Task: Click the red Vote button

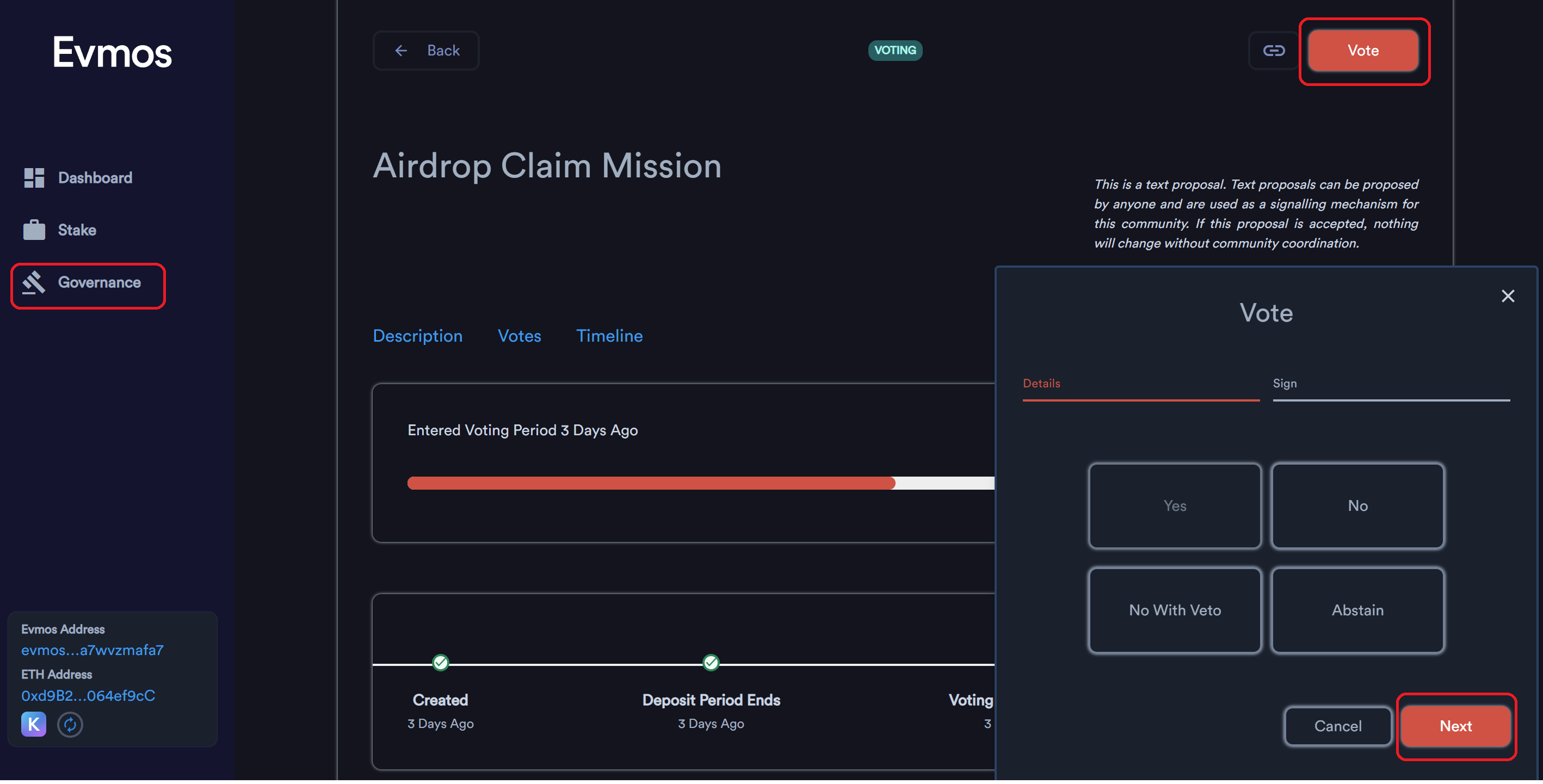Action: tap(1363, 51)
